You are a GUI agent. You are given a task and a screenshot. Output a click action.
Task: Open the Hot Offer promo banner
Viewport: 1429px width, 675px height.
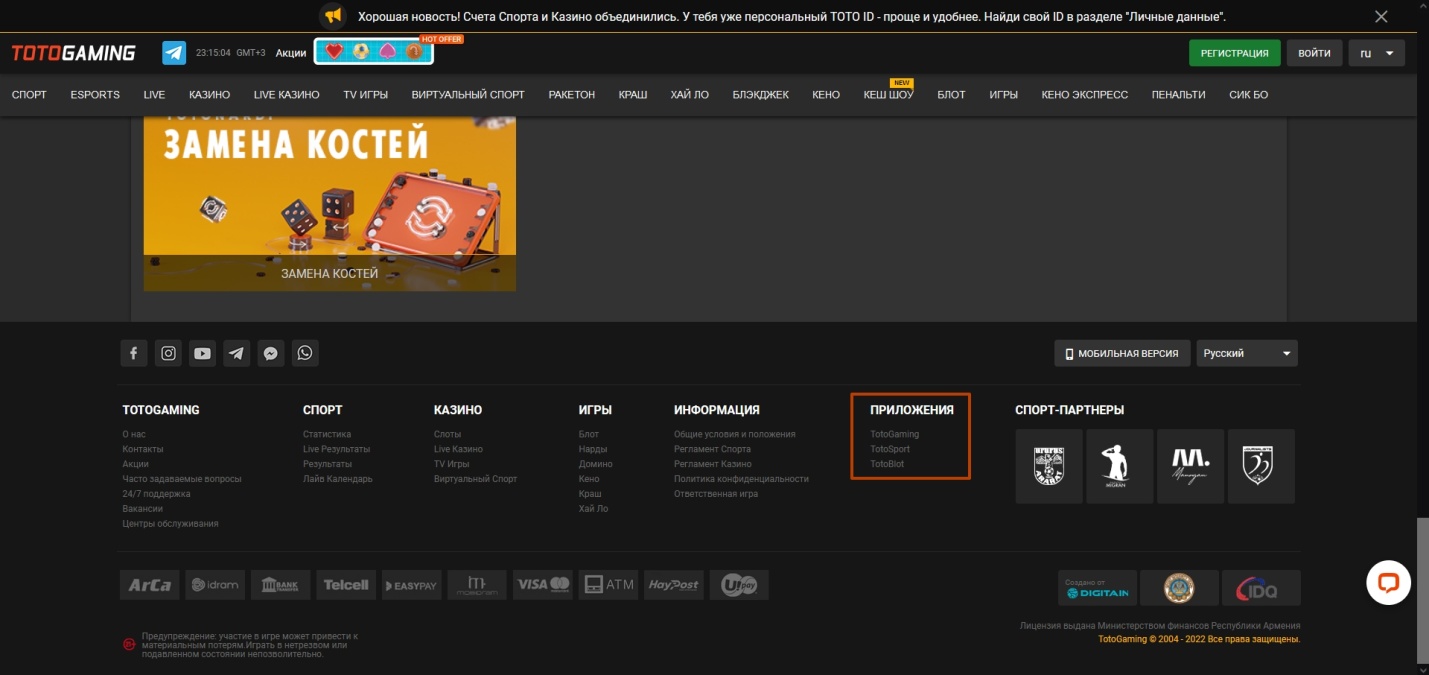click(x=374, y=52)
